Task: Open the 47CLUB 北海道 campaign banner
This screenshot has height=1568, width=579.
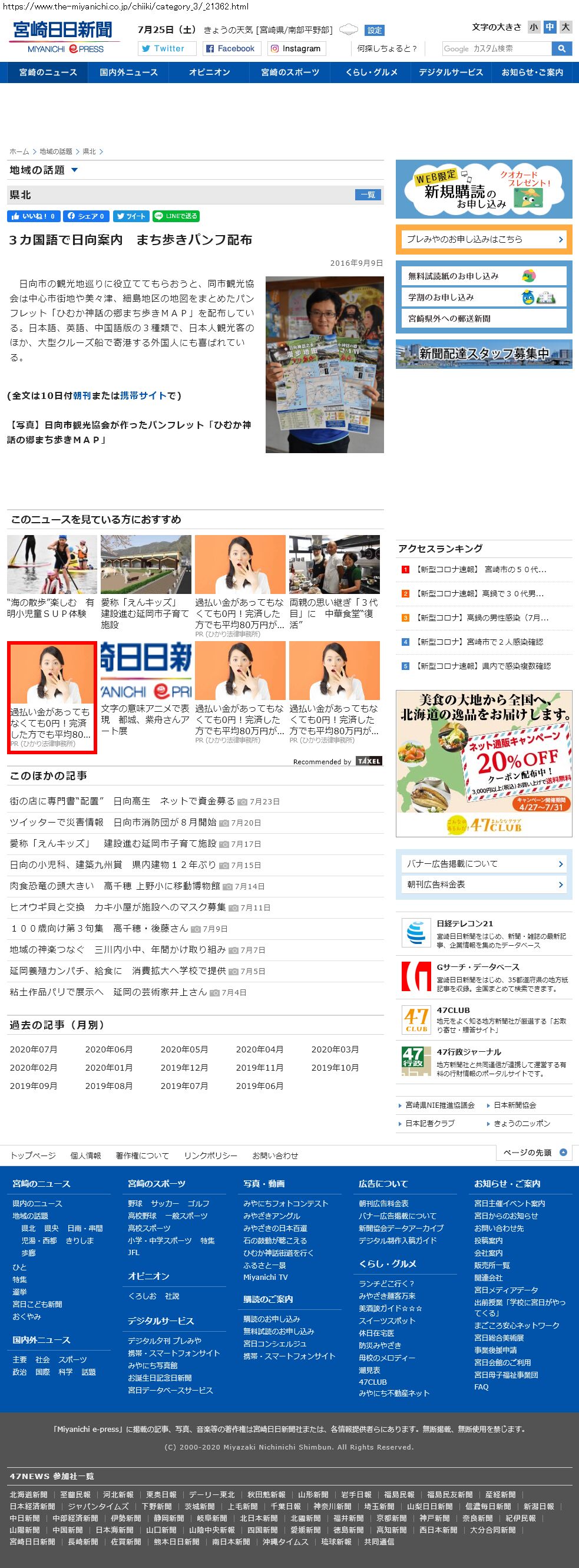Action: [x=484, y=763]
